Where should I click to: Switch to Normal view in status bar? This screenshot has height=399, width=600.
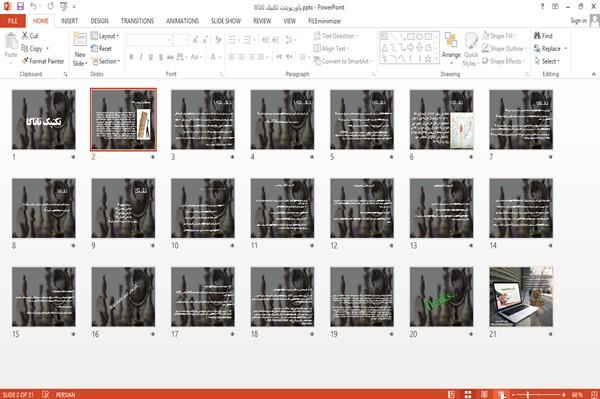(x=452, y=394)
